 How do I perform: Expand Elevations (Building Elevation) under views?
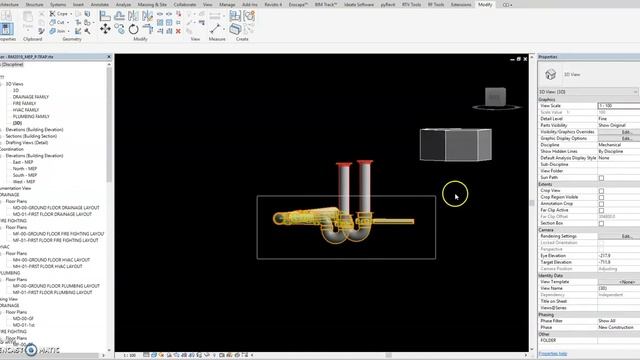point(1,130)
